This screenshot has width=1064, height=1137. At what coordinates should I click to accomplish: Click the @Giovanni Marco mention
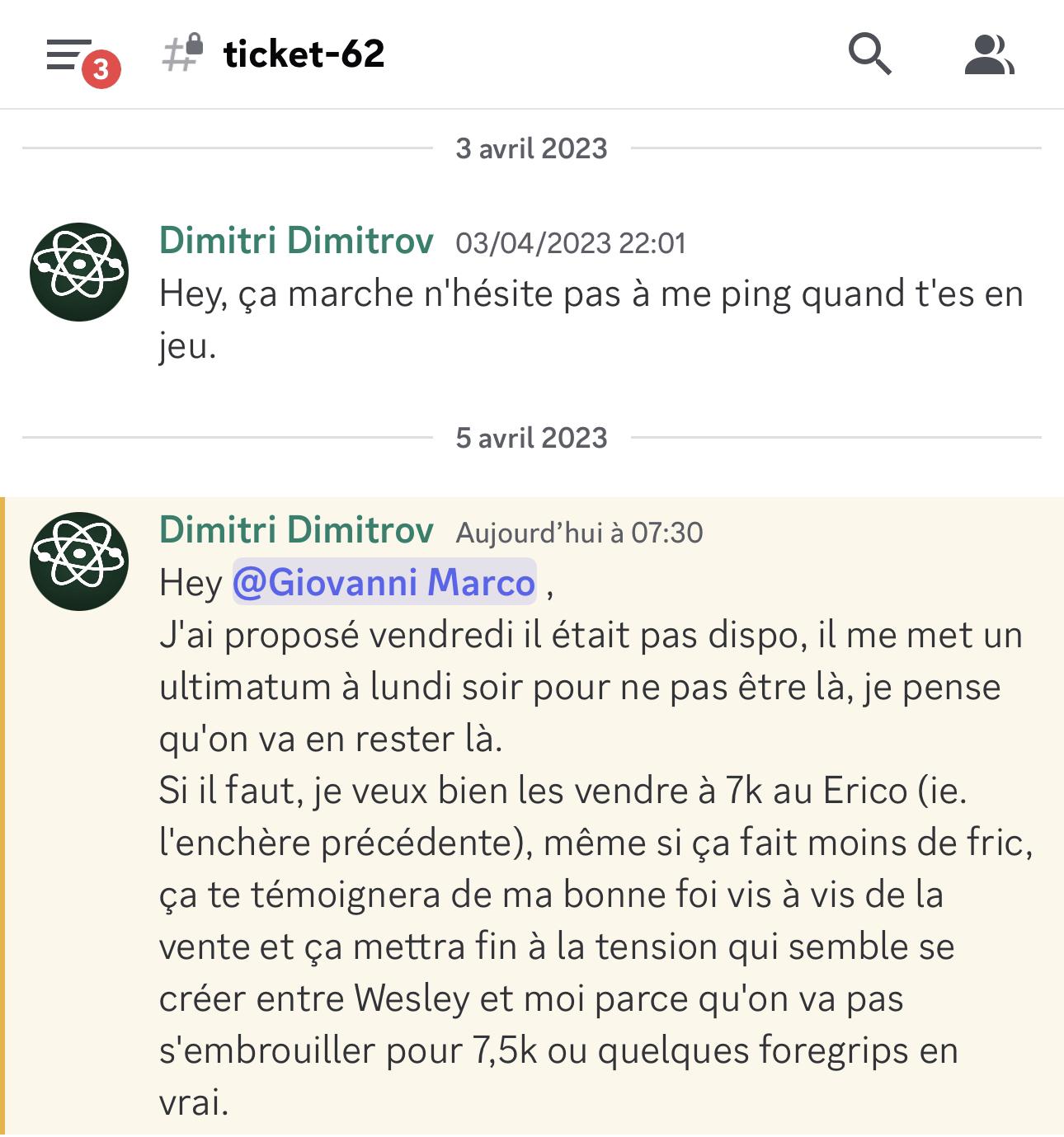[384, 582]
